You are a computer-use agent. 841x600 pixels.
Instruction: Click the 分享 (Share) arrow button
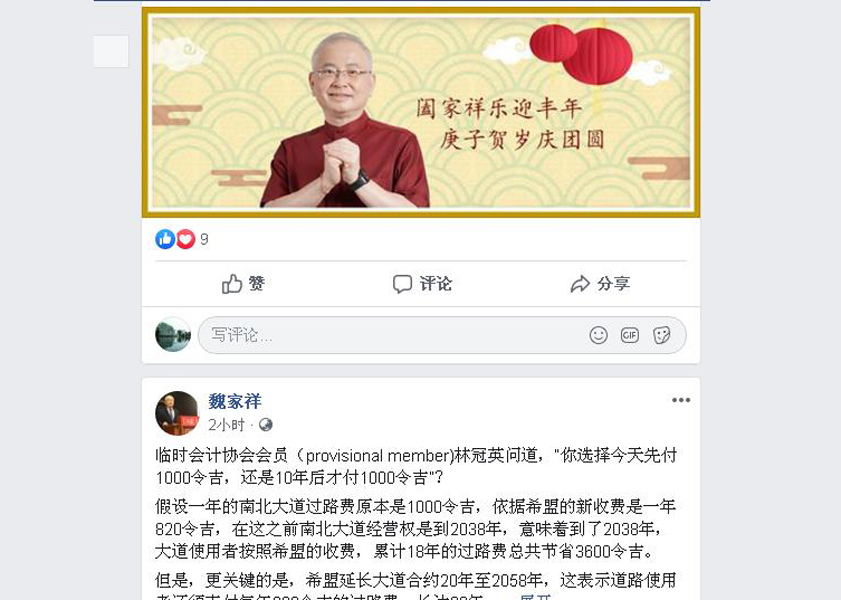(600, 284)
